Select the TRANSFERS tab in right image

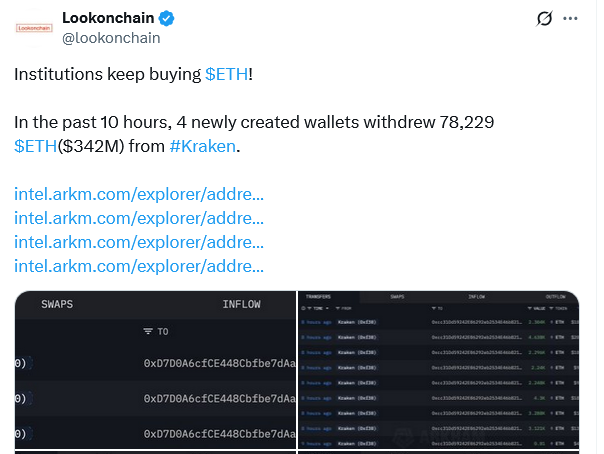pos(318,297)
